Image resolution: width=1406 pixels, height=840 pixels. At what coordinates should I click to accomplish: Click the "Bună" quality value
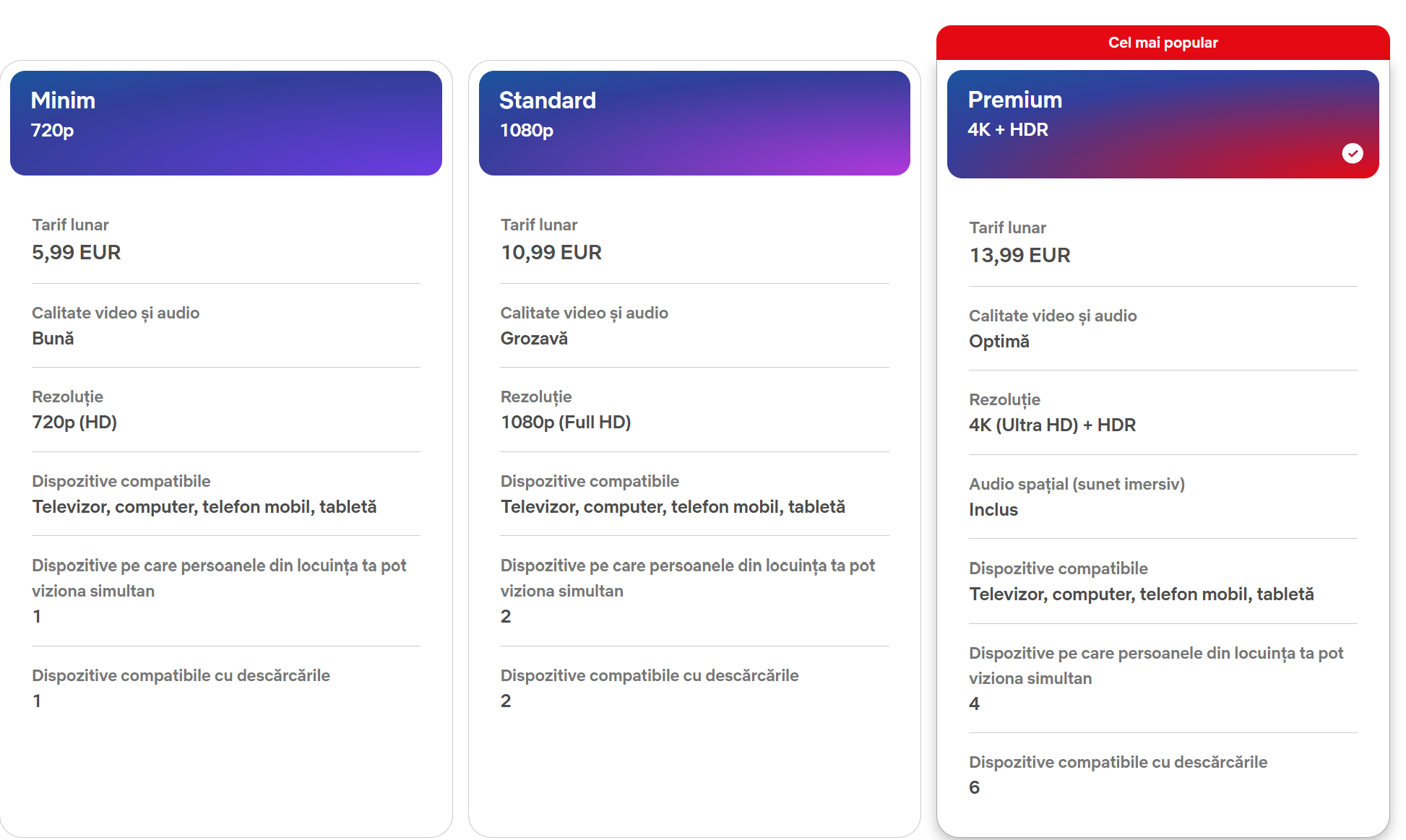[53, 338]
